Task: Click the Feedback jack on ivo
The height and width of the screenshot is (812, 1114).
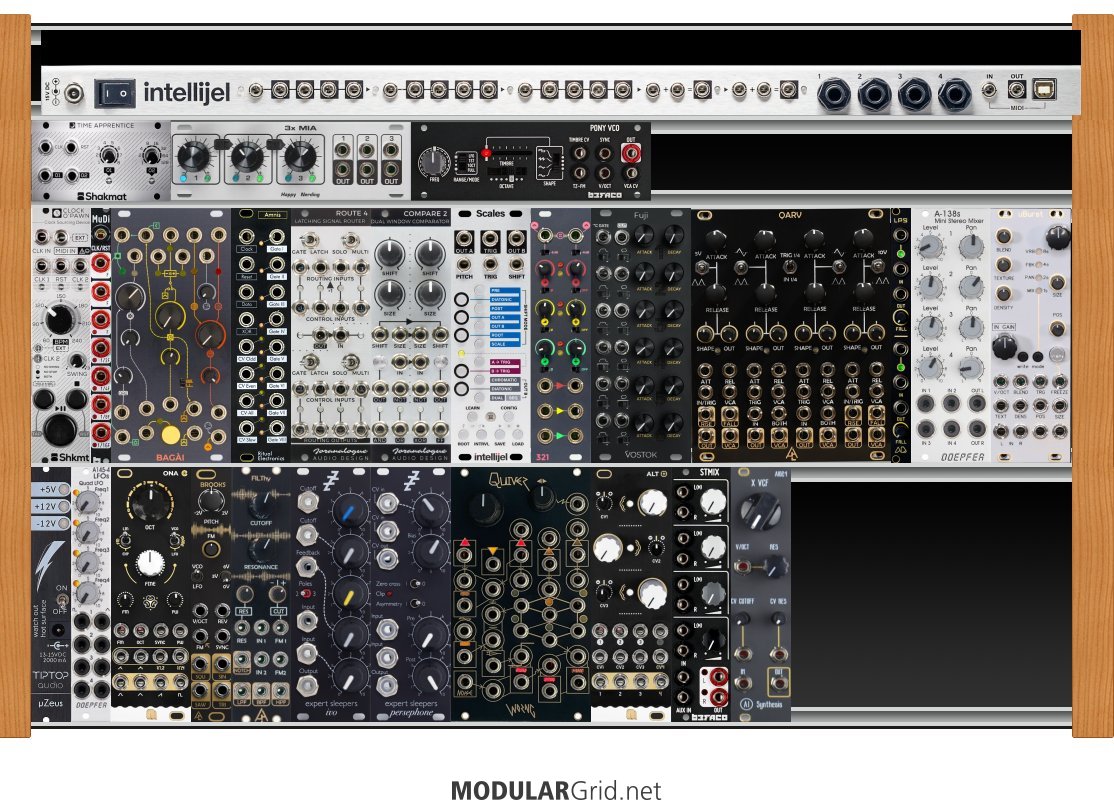Action: (307, 566)
